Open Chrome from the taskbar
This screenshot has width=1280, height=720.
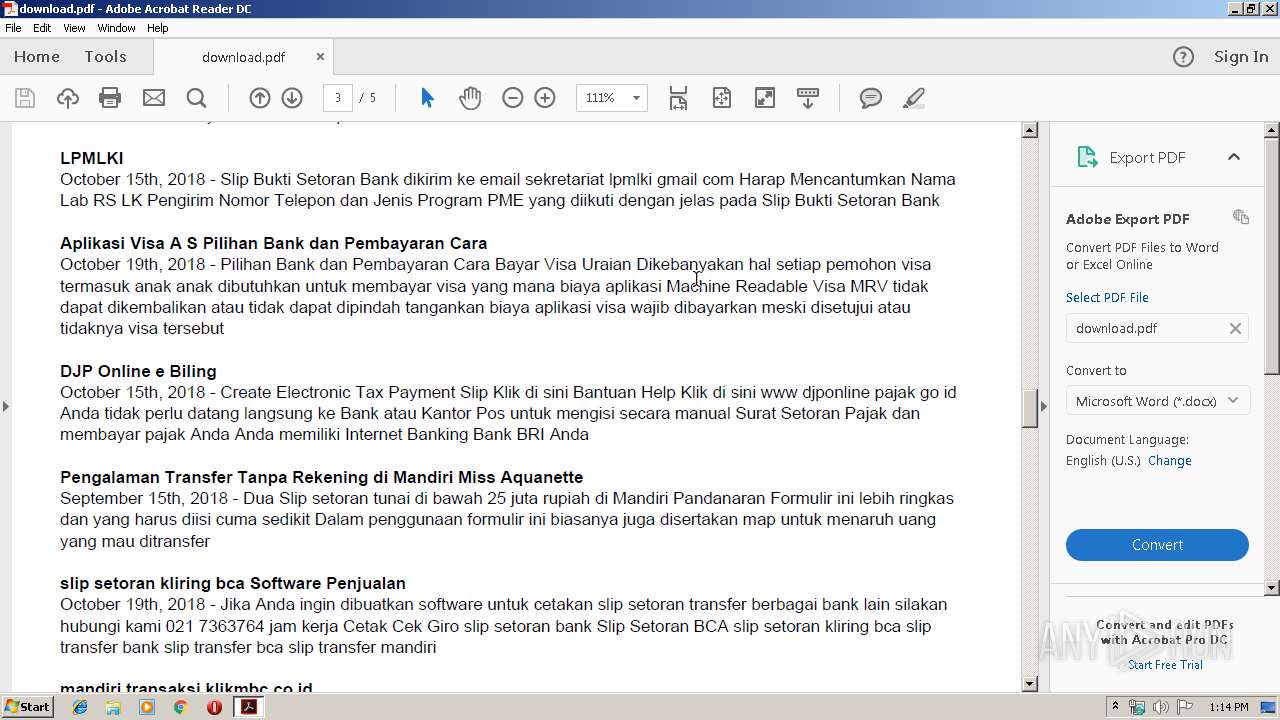[x=180, y=707]
